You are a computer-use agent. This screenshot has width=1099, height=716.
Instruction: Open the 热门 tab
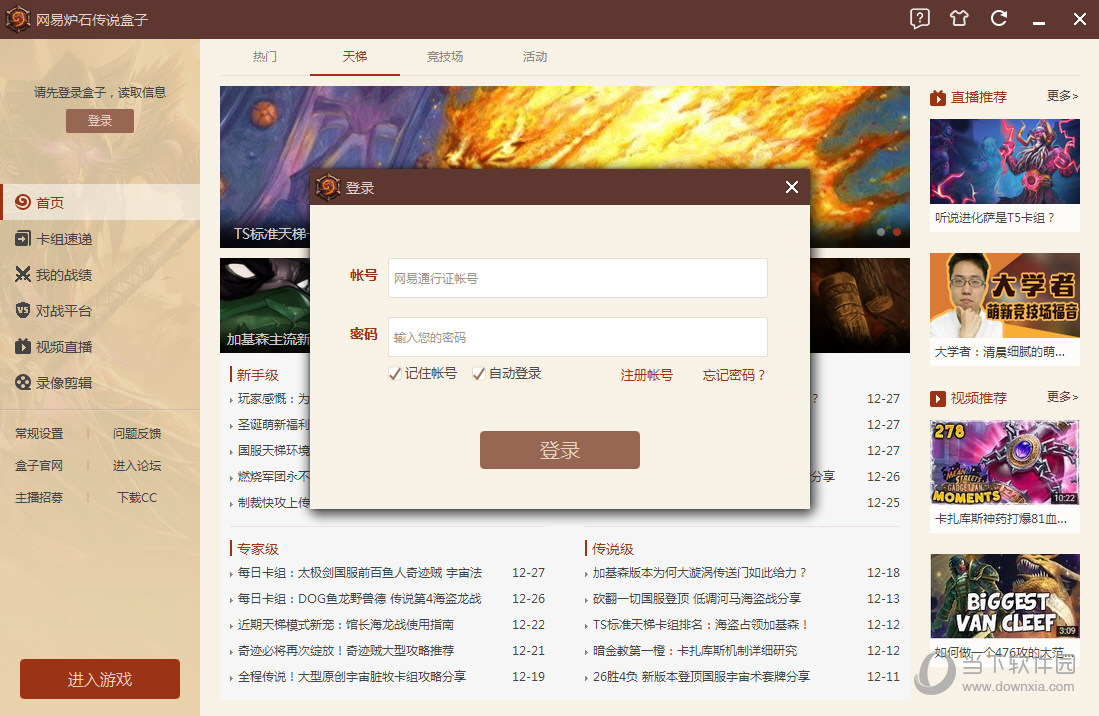tap(264, 57)
